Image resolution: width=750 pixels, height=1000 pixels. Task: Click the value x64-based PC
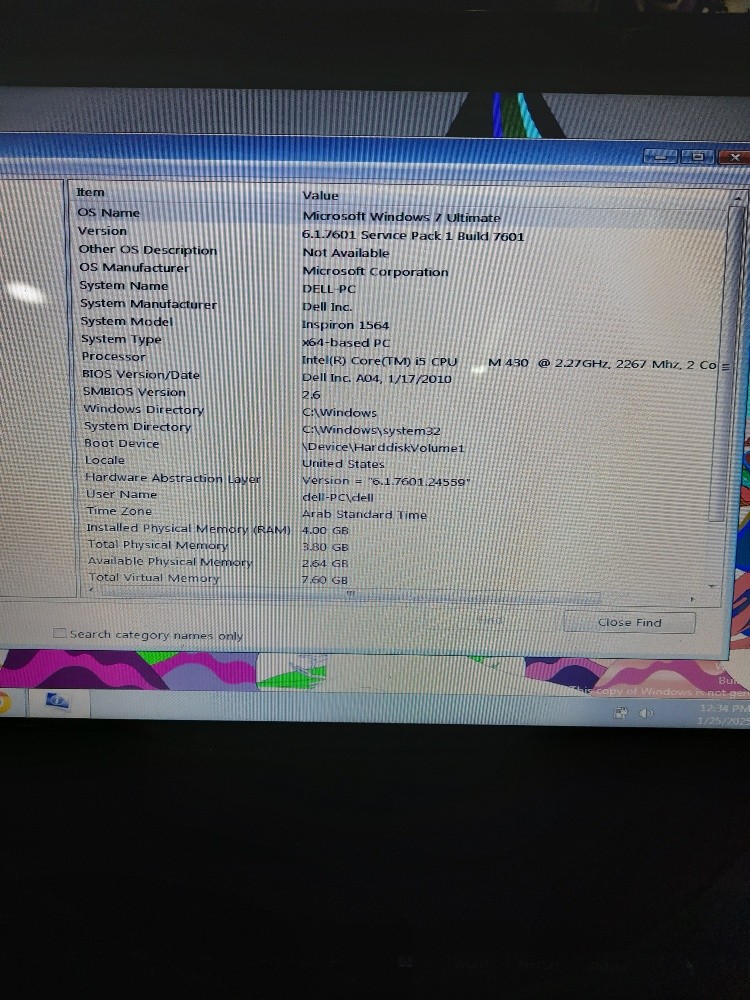point(346,342)
